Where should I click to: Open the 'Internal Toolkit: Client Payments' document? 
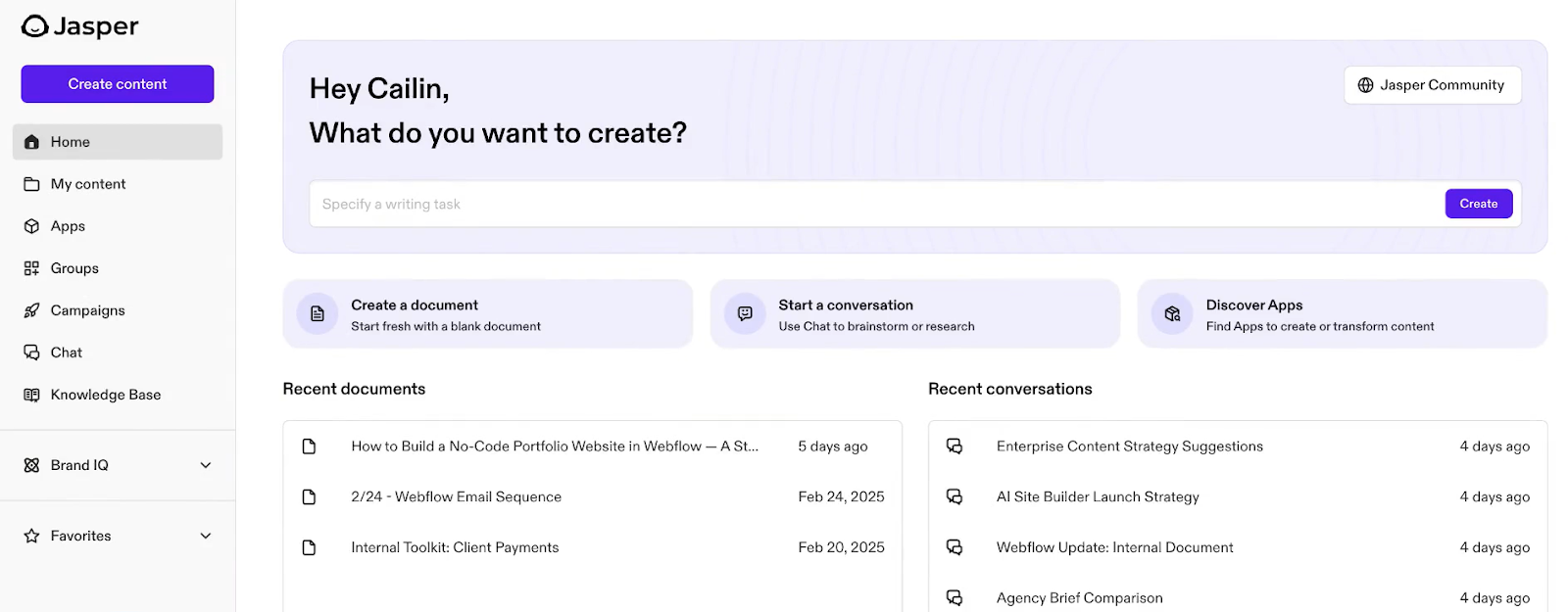(455, 547)
